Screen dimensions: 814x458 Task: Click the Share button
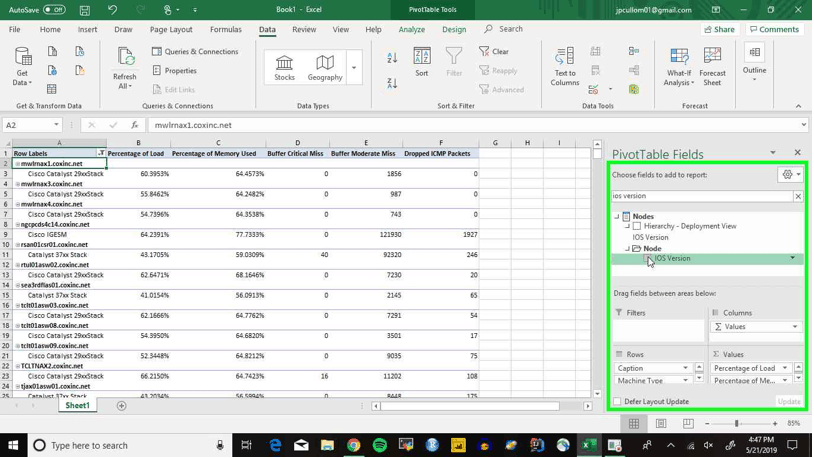[719, 29]
